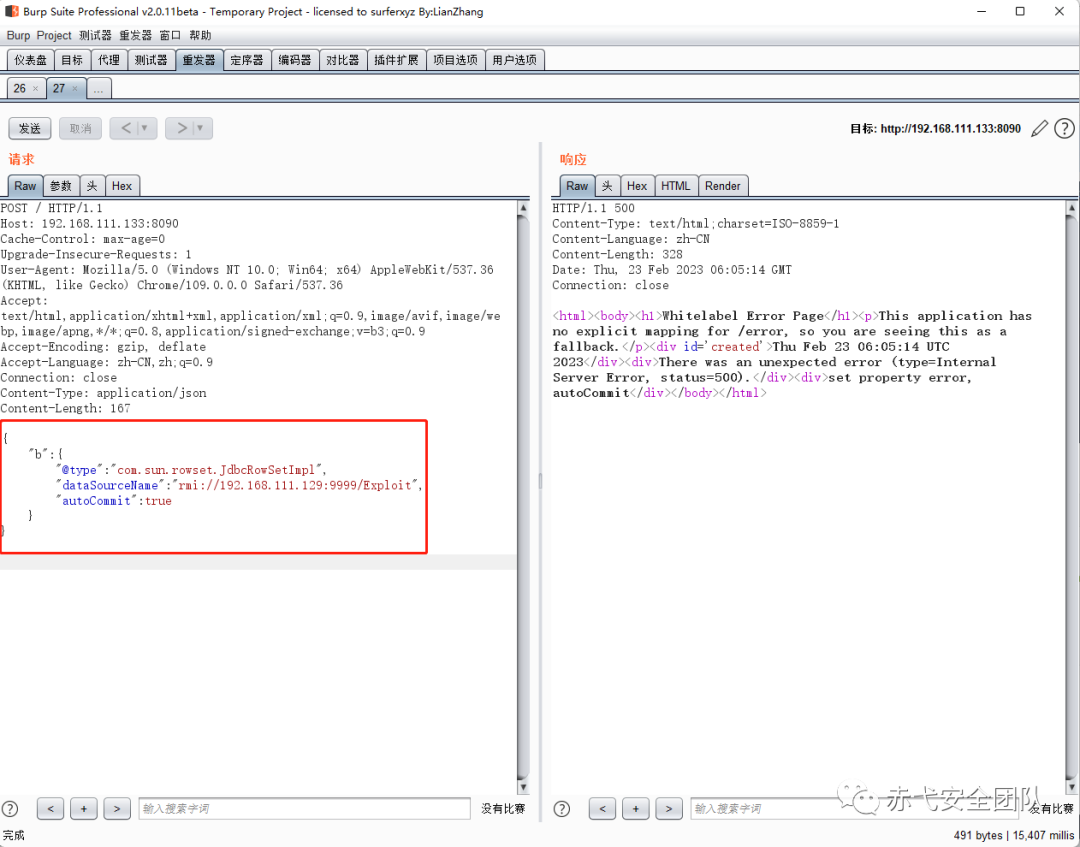Click the 491 bytes status text
1080x847 pixels.
point(978,835)
